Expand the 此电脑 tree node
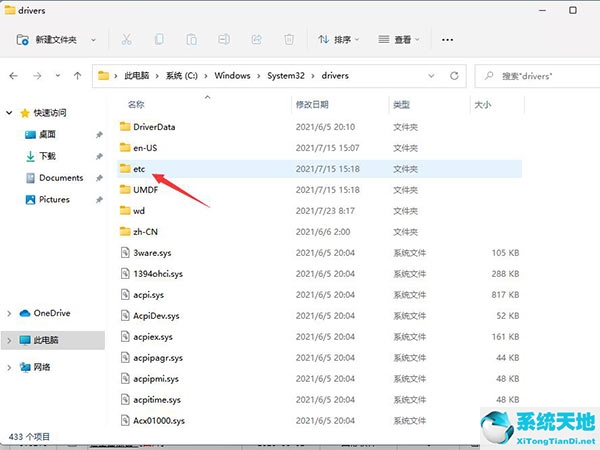The image size is (600, 450). [x=9, y=340]
